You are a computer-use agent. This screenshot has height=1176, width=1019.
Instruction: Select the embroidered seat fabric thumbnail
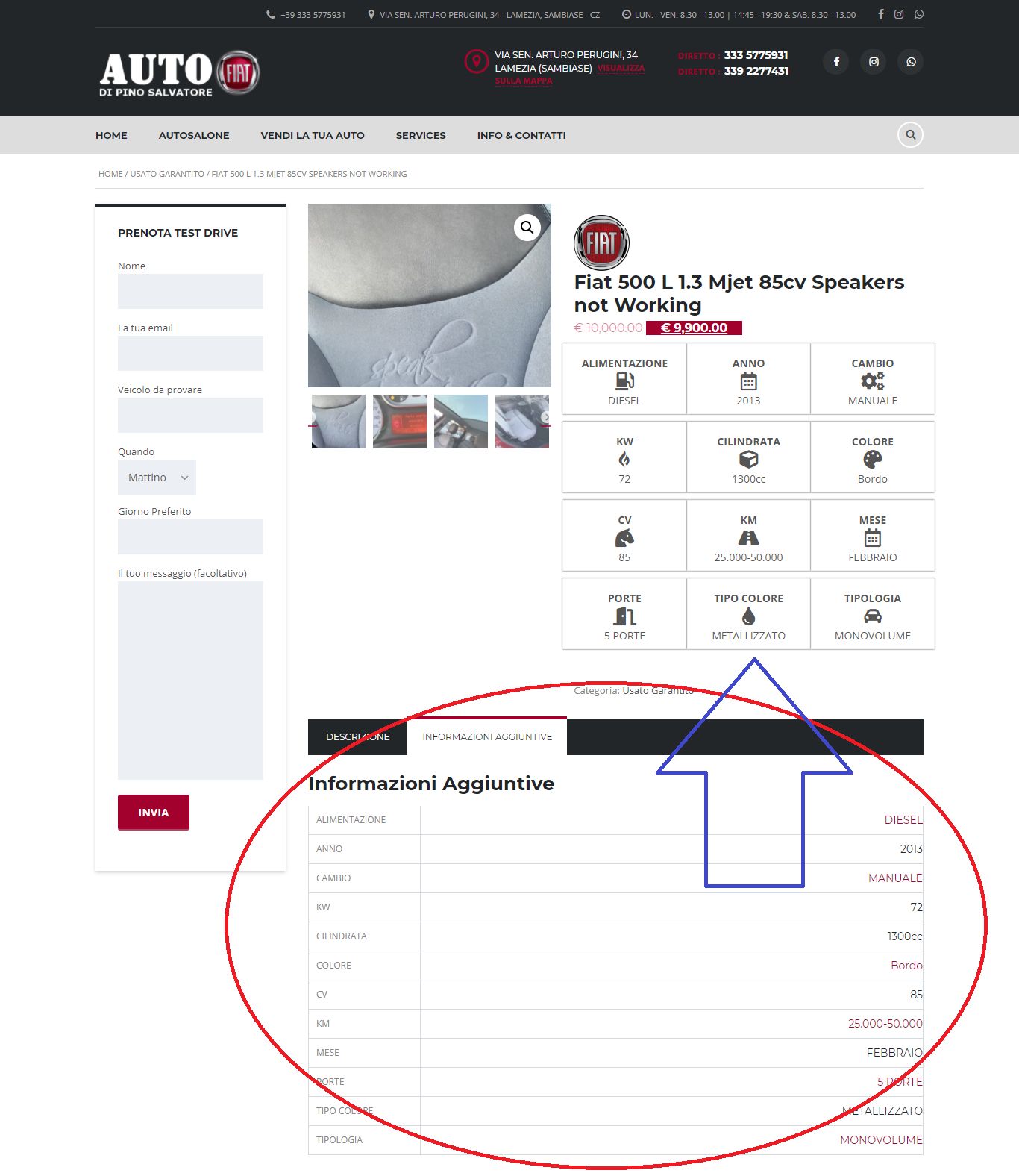click(339, 422)
